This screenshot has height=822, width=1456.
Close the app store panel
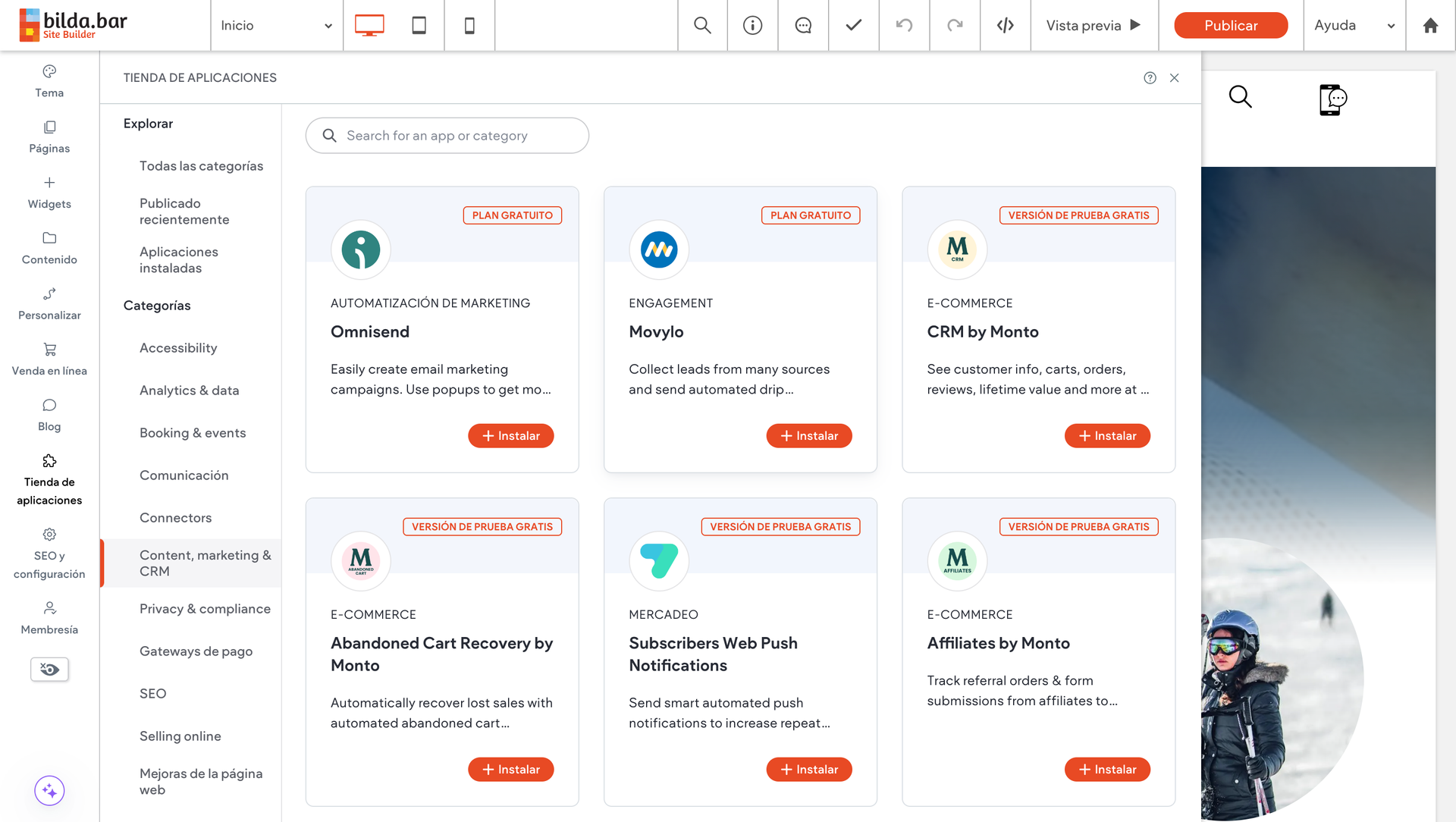(x=1174, y=77)
